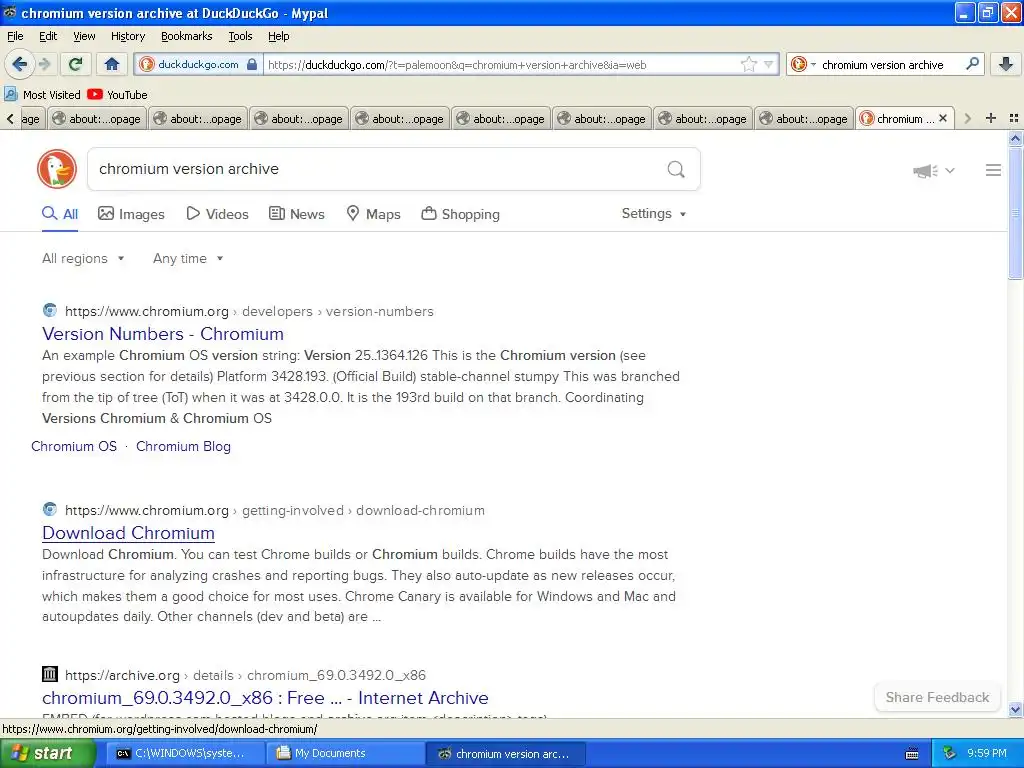
Task: Close the chromium search tab
Action: (x=942, y=118)
